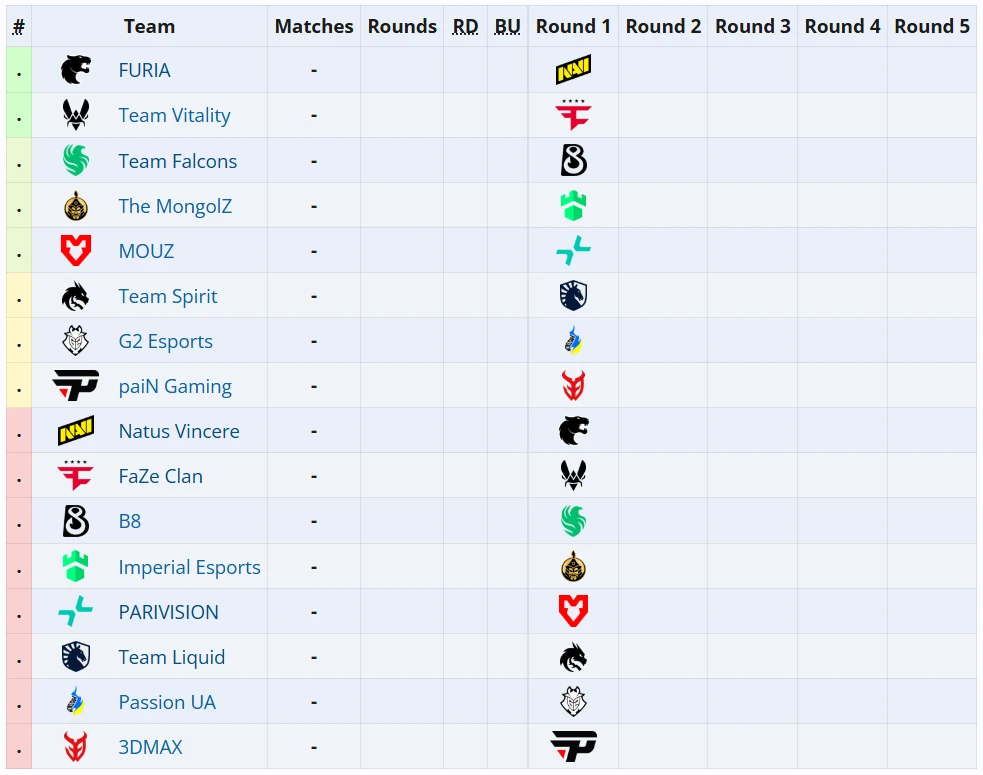Screen dimensions: 983x775
Task: Click the paiN Gaming logo in 3DMAX's Round 1 cell
Action: pyautogui.click(x=573, y=746)
